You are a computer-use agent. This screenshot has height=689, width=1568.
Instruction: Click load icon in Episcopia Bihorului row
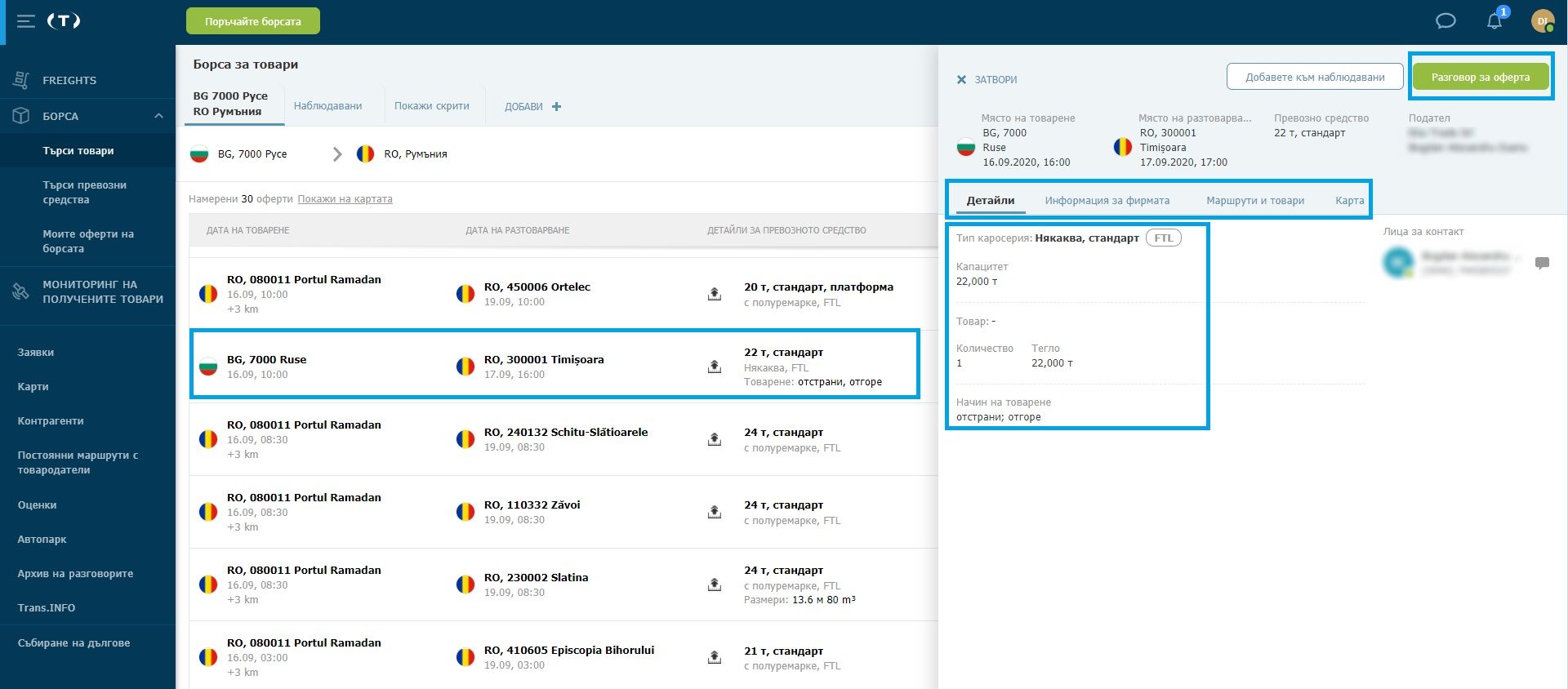[x=715, y=657]
